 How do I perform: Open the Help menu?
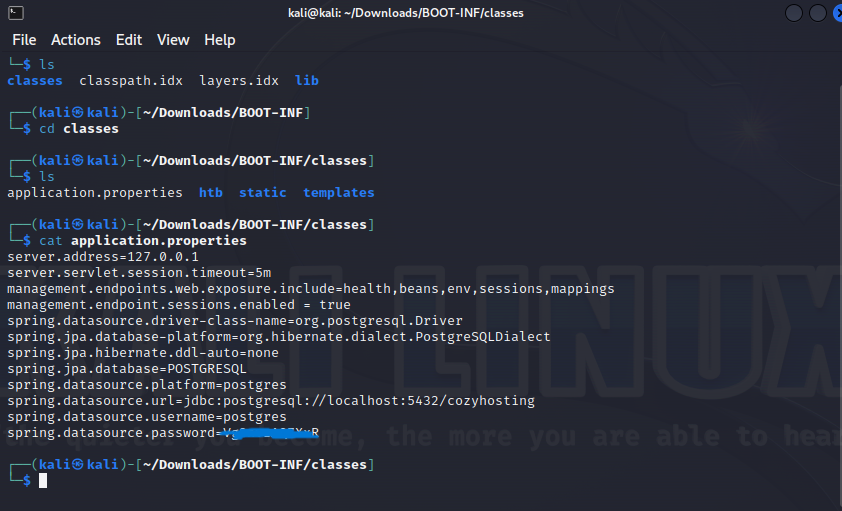[x=220, y=40]
